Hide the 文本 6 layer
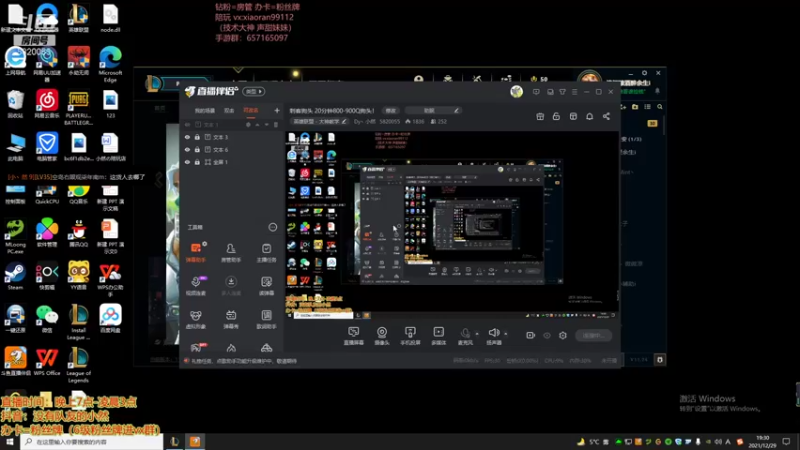The image size is (800, 450). point(187,149)
